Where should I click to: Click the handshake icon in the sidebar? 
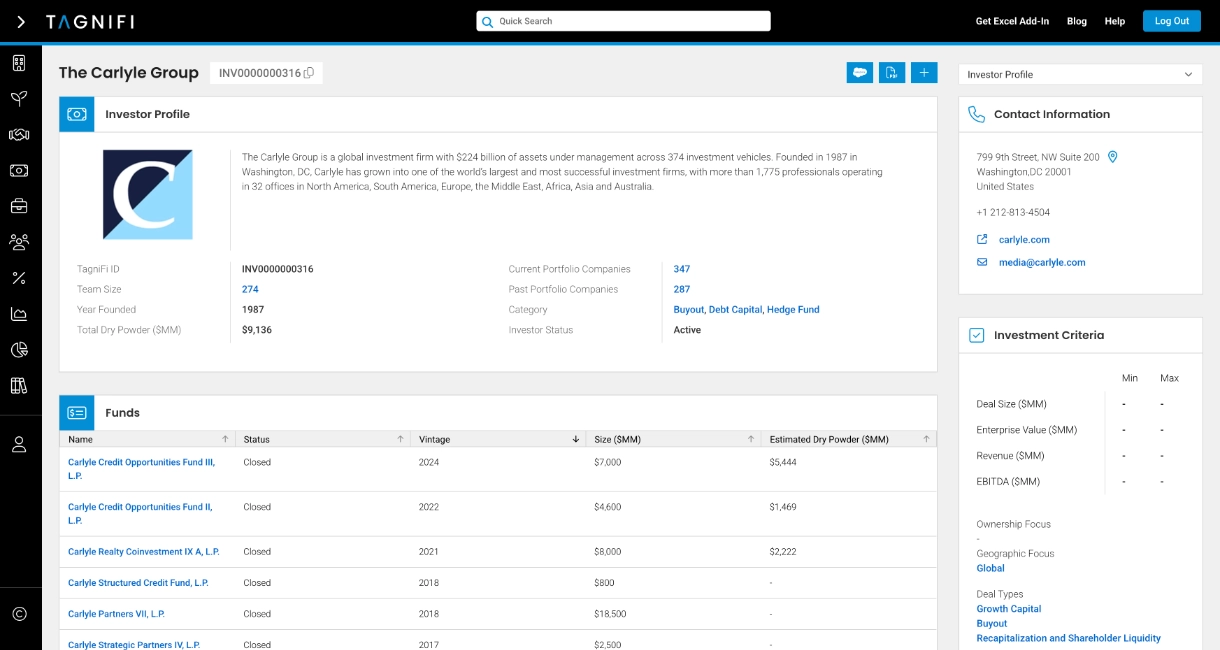point(20,135)
